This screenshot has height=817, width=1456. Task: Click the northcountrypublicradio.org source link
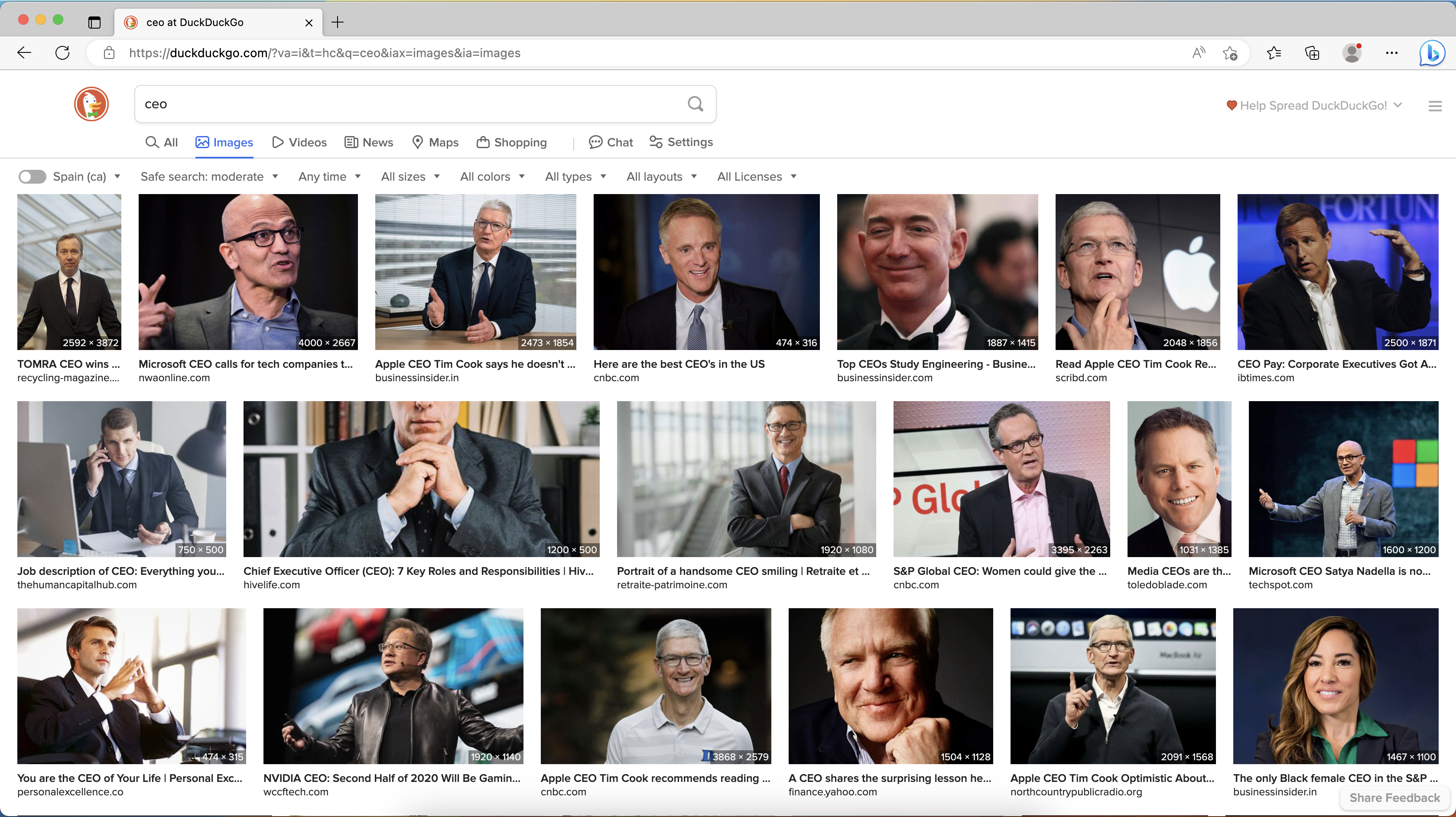[1076, 791]
